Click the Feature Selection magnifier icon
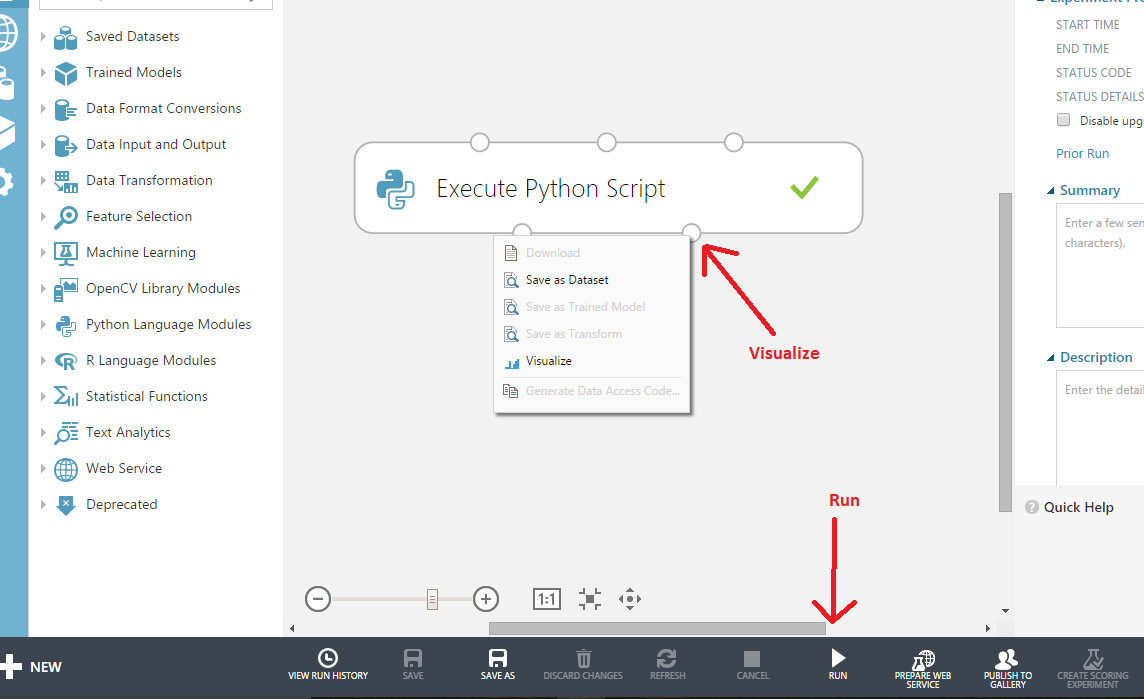1144x699 pixels. coord(66,217)
